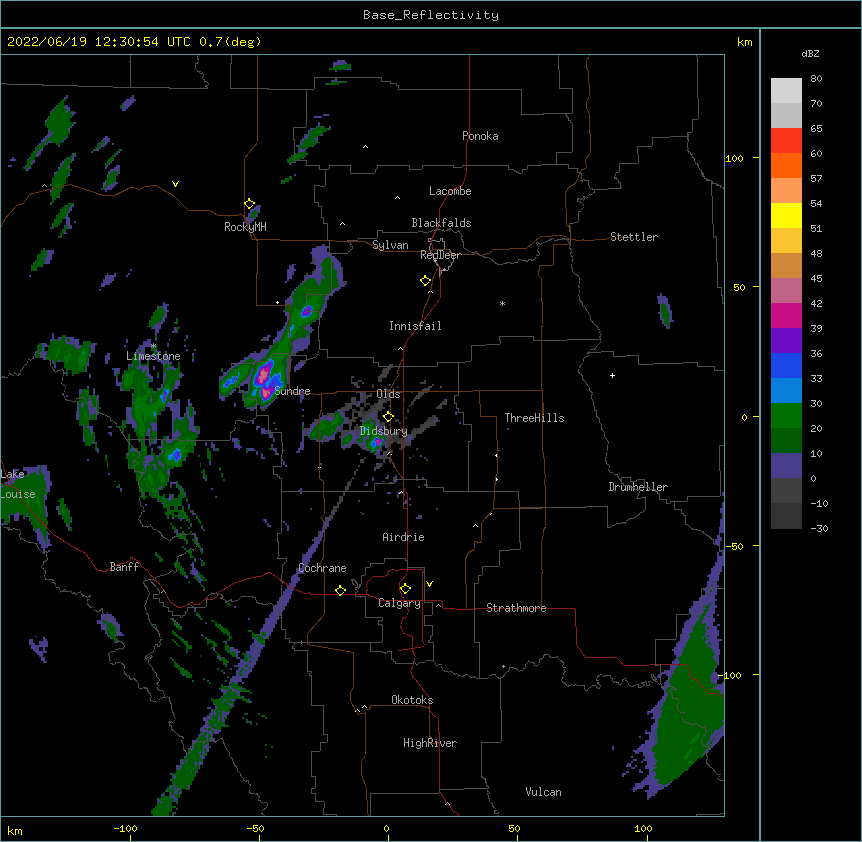Click the 50 tick label on the vertical axis
Viewport: 862px width, 842px height.
739,287
